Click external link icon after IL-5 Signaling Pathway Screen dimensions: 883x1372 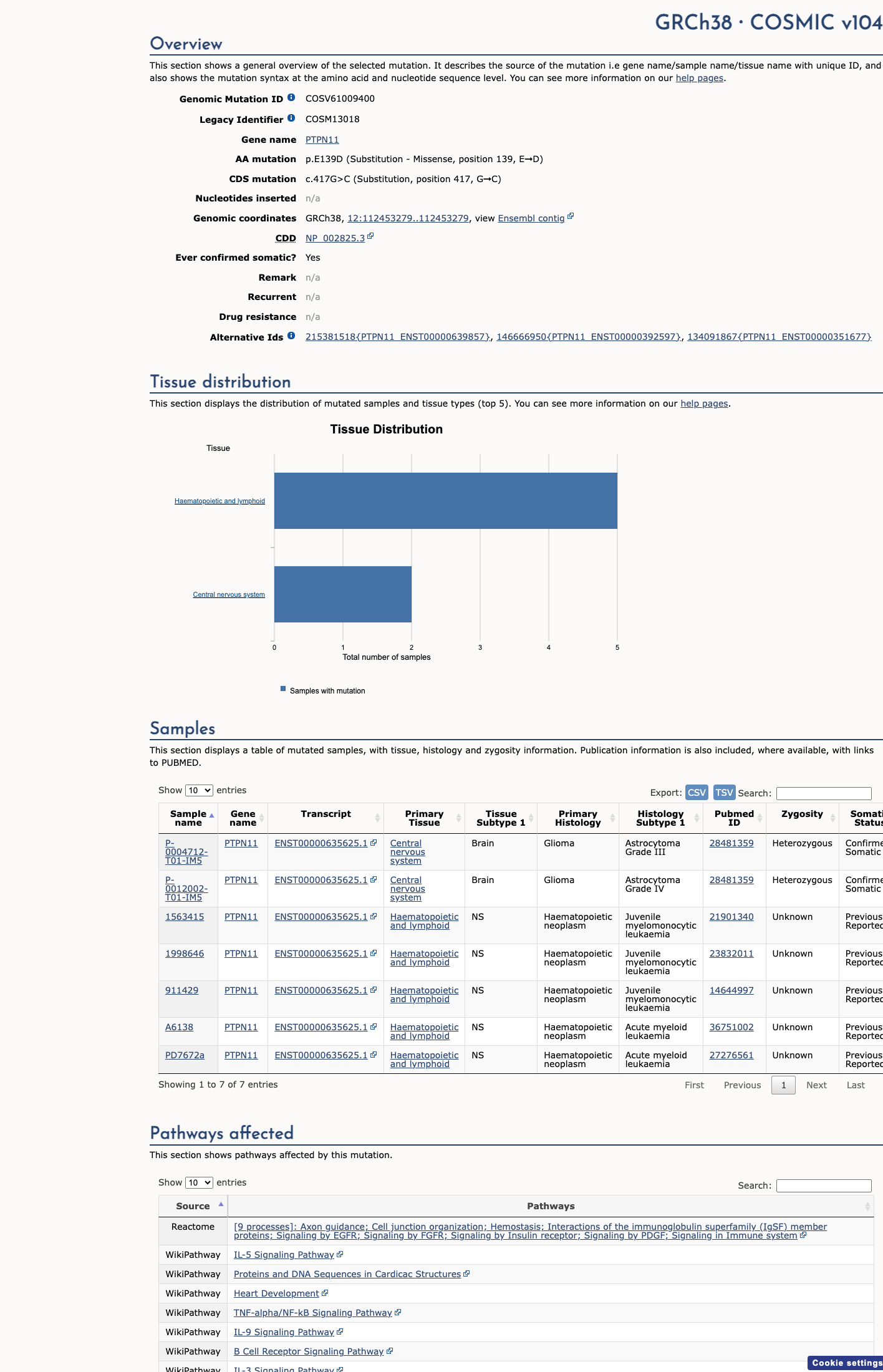[340, 1254]
